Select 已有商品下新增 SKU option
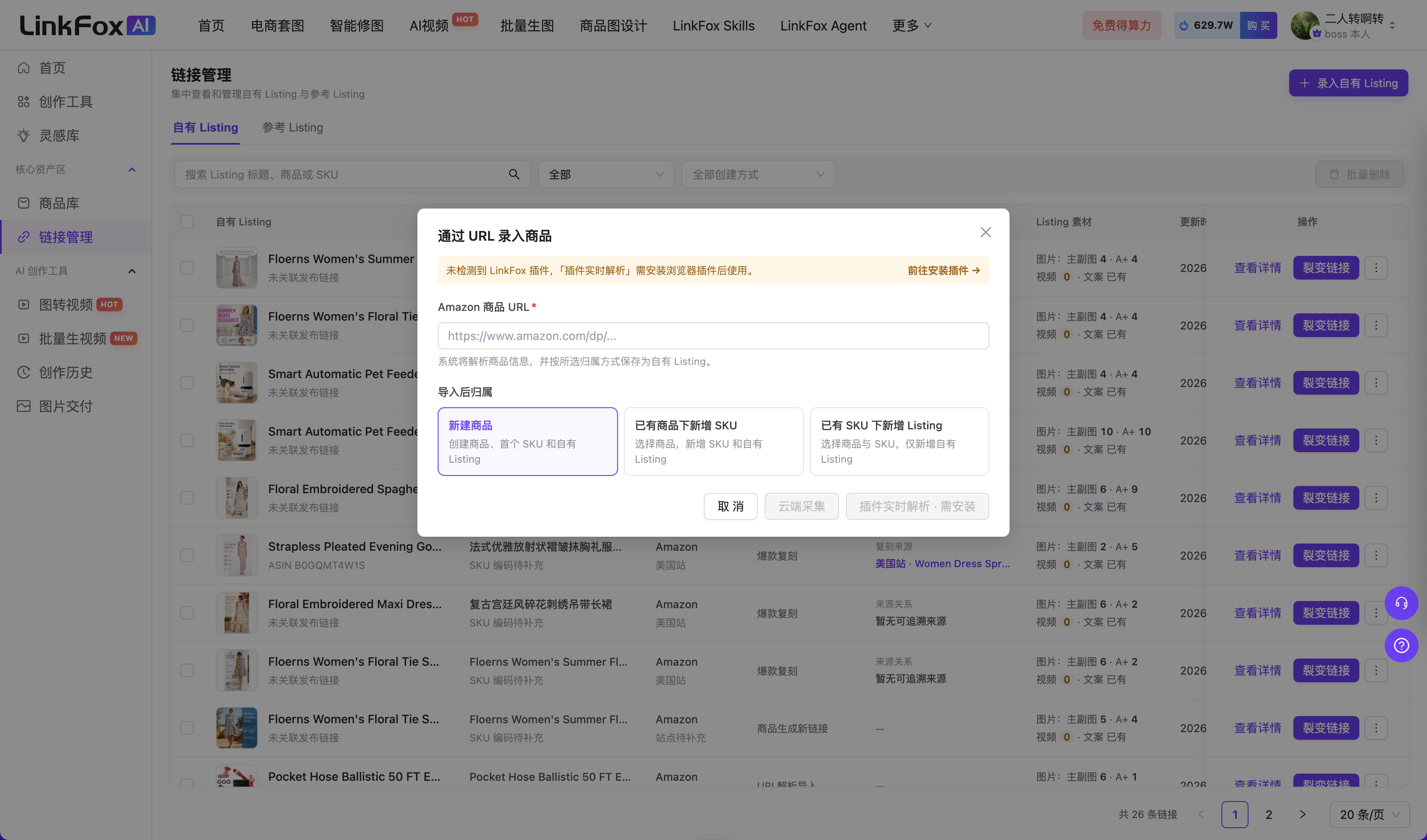The width and height of the screenshot is (1427, 840). point(713,441)
